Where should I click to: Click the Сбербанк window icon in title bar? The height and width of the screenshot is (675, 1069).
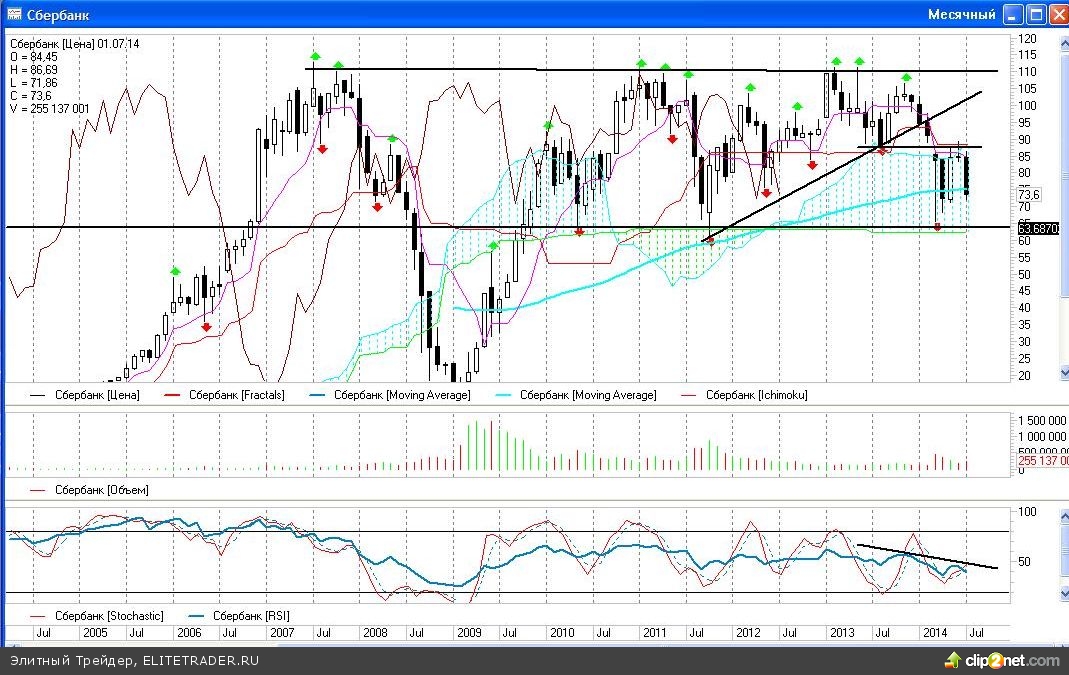pos(12,14)
